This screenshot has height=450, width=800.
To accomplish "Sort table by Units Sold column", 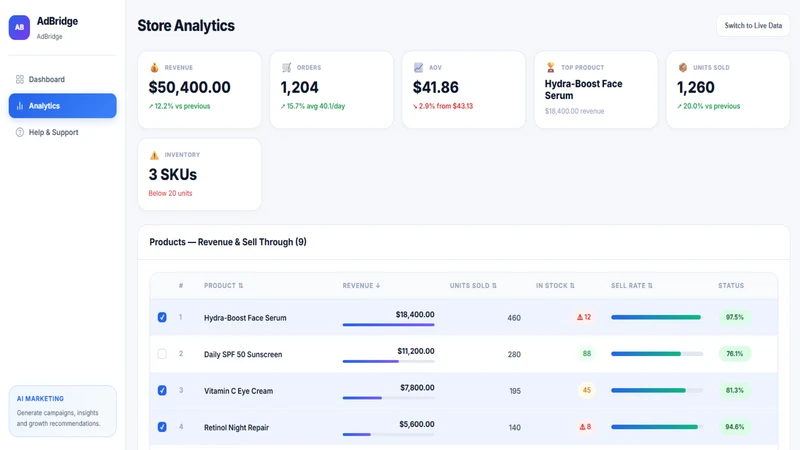I will coord(473,286).
